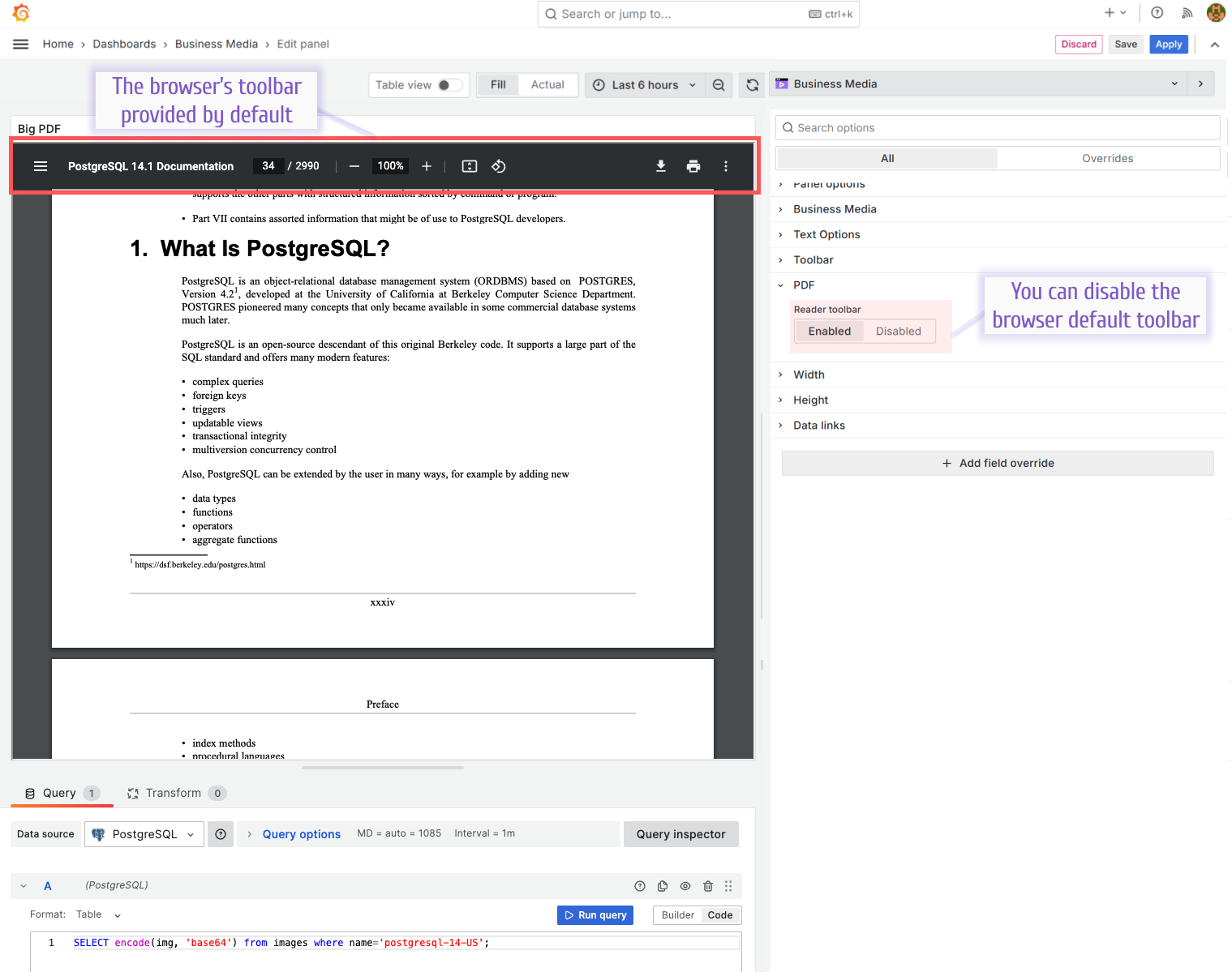Open the PostgreSQL data source dropdown
The image size is (1232, 972).
[x=144, y=834]
